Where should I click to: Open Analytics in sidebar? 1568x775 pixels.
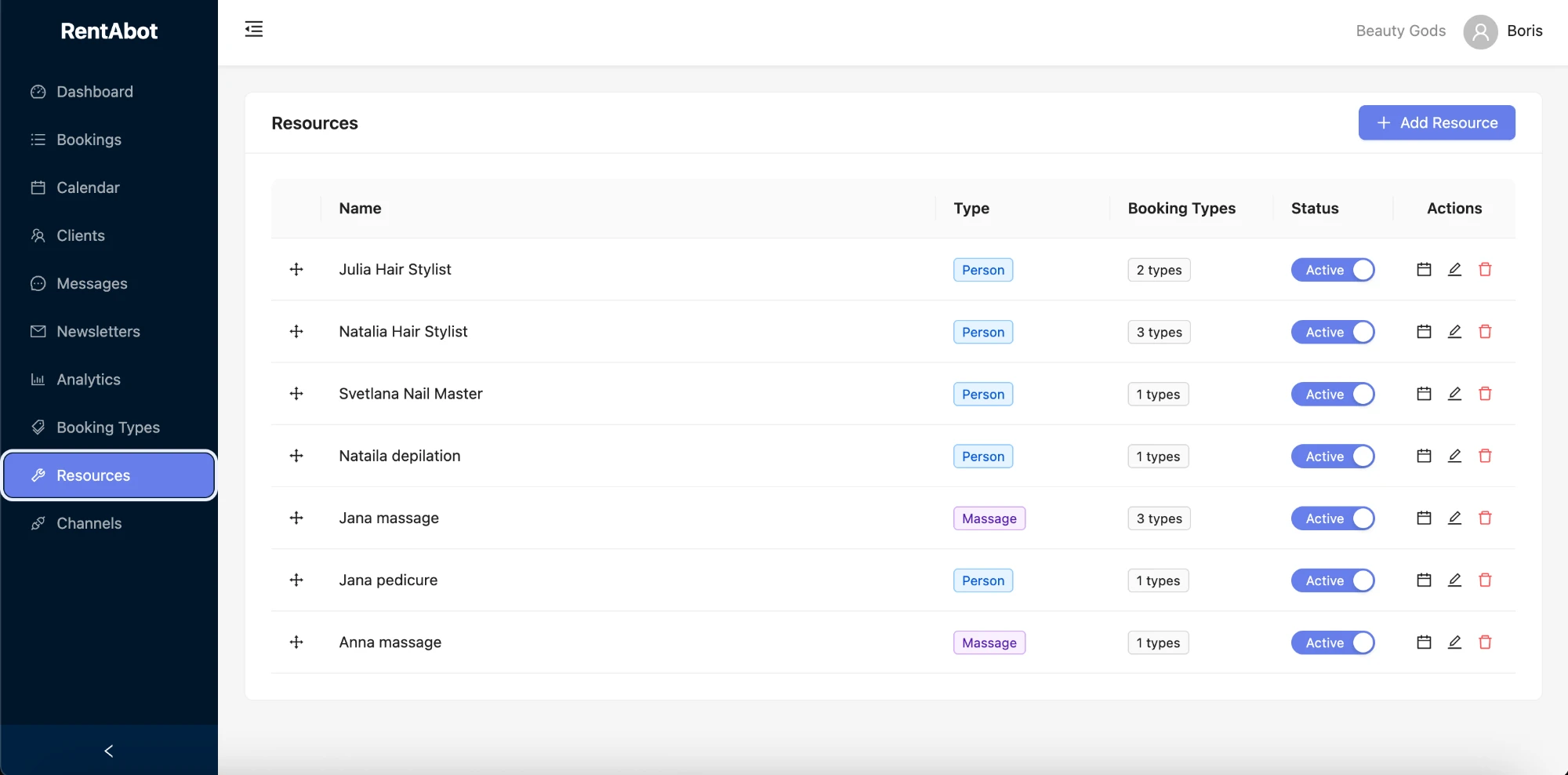click(x=109, y=380)
